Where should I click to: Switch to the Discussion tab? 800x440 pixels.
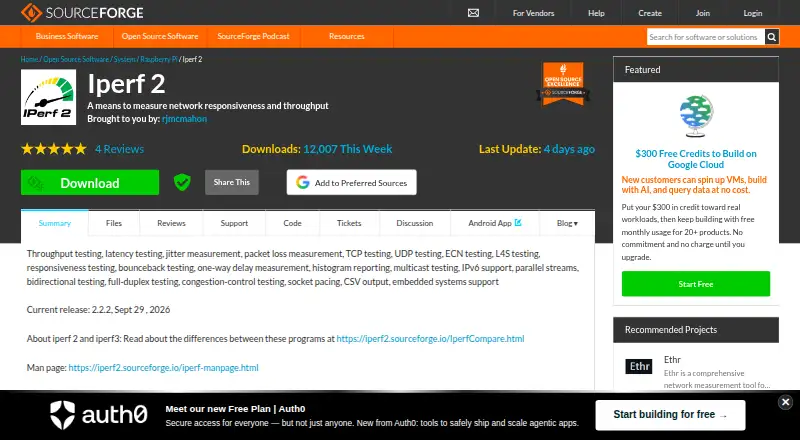click(x=414, y=223)
